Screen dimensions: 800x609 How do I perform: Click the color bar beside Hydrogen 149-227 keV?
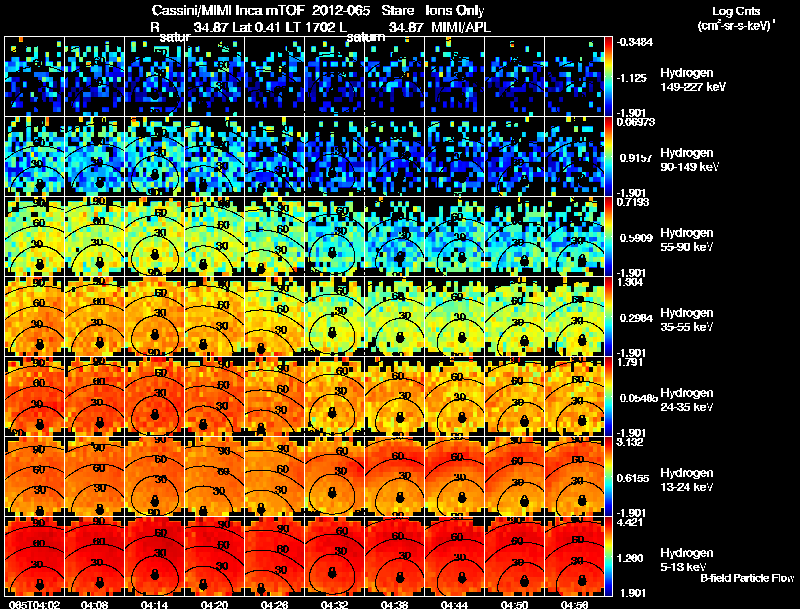pos(608,77)
